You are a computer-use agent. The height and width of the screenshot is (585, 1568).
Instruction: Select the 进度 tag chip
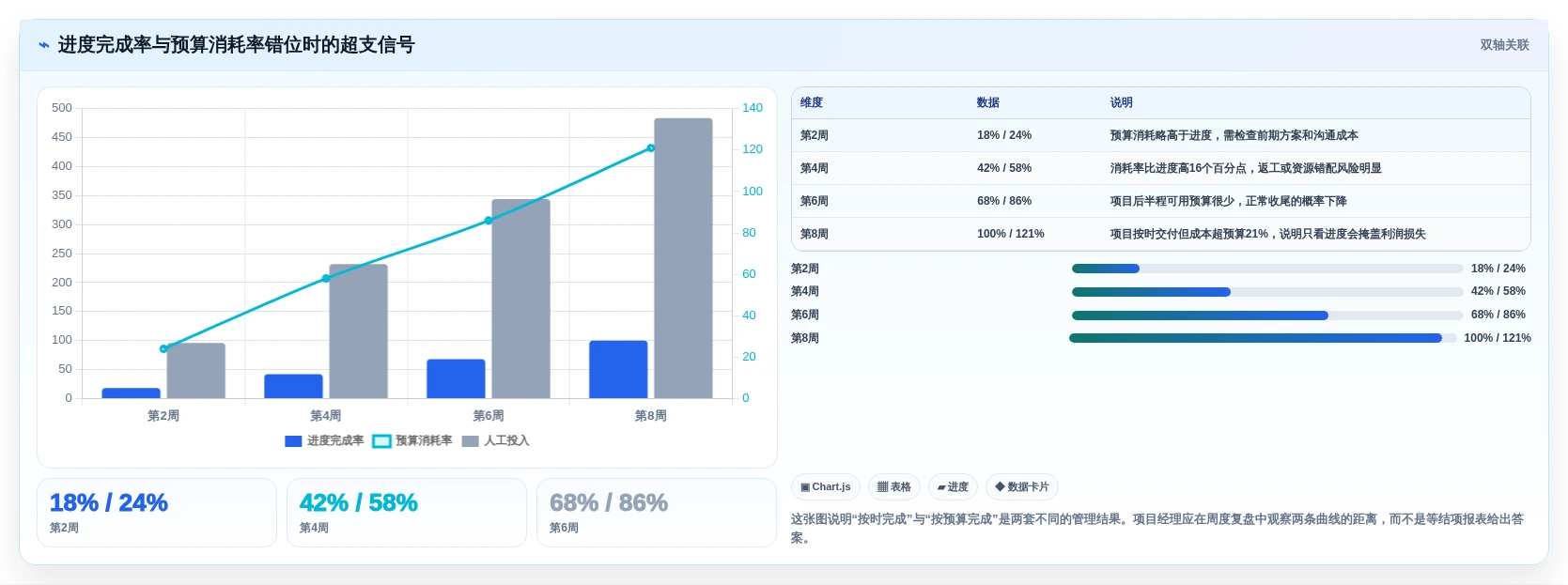(x=953, y=486)
